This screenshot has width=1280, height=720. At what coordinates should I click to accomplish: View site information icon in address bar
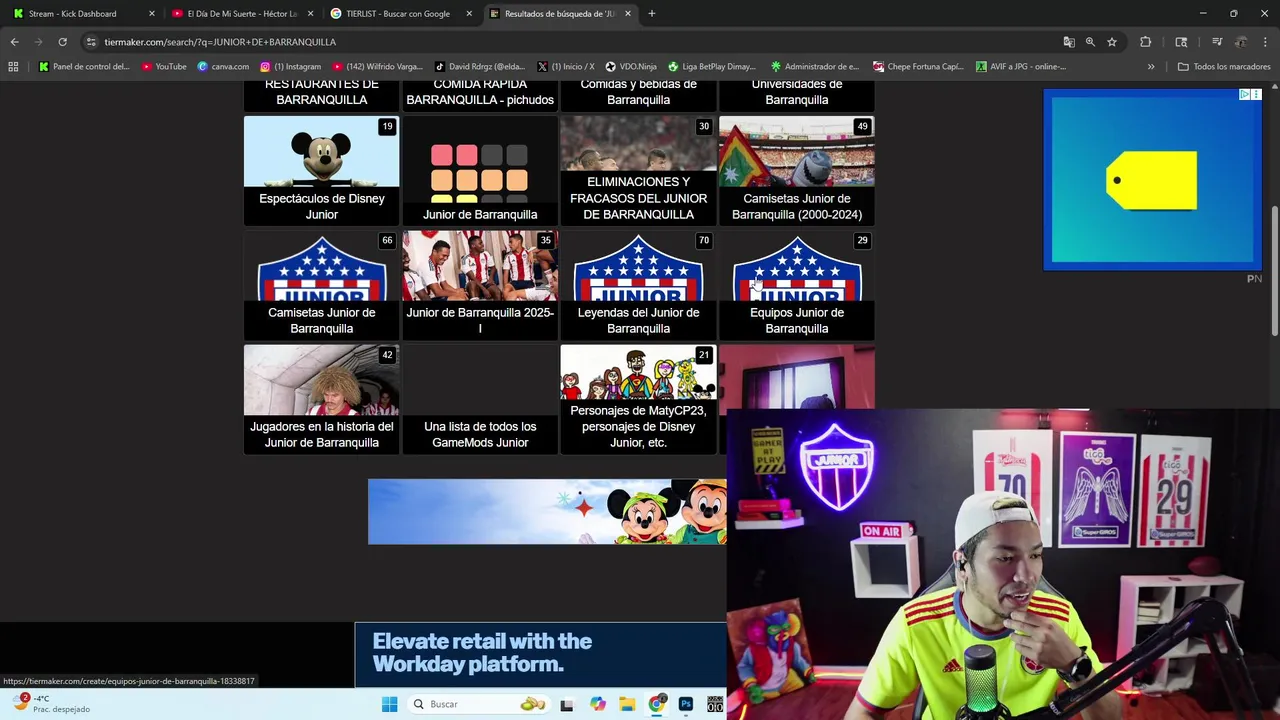91,42
